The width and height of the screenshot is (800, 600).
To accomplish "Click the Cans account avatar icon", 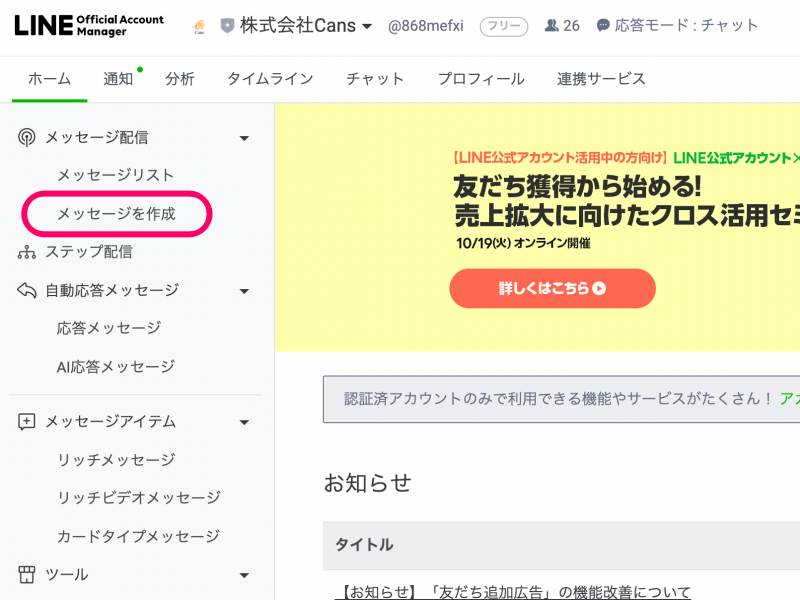I will click(199, 26).
